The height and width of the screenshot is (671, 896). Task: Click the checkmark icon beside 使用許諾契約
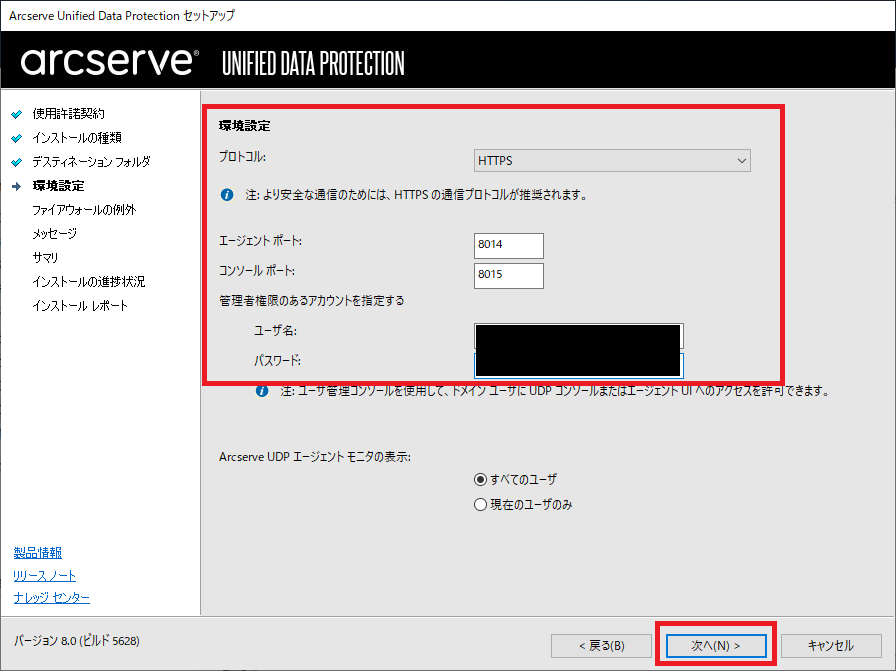(17, 114)
